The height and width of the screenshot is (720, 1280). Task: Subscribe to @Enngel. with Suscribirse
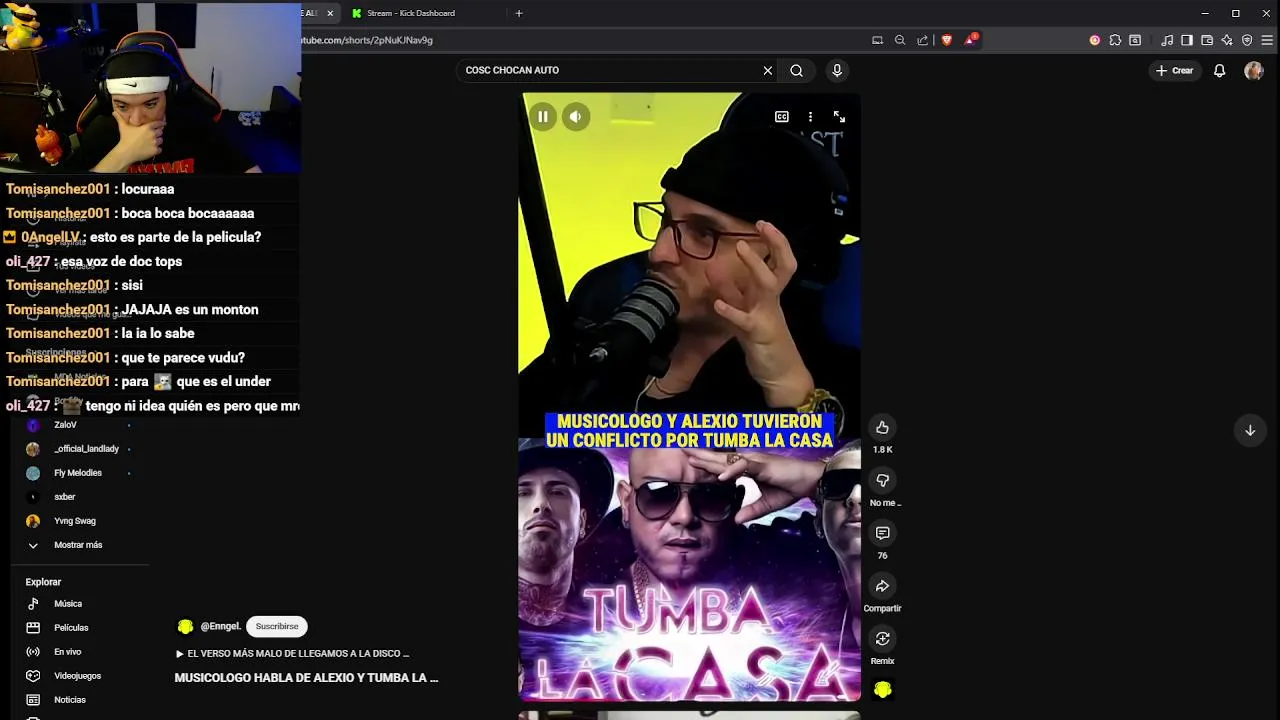[x=277, y=626]
